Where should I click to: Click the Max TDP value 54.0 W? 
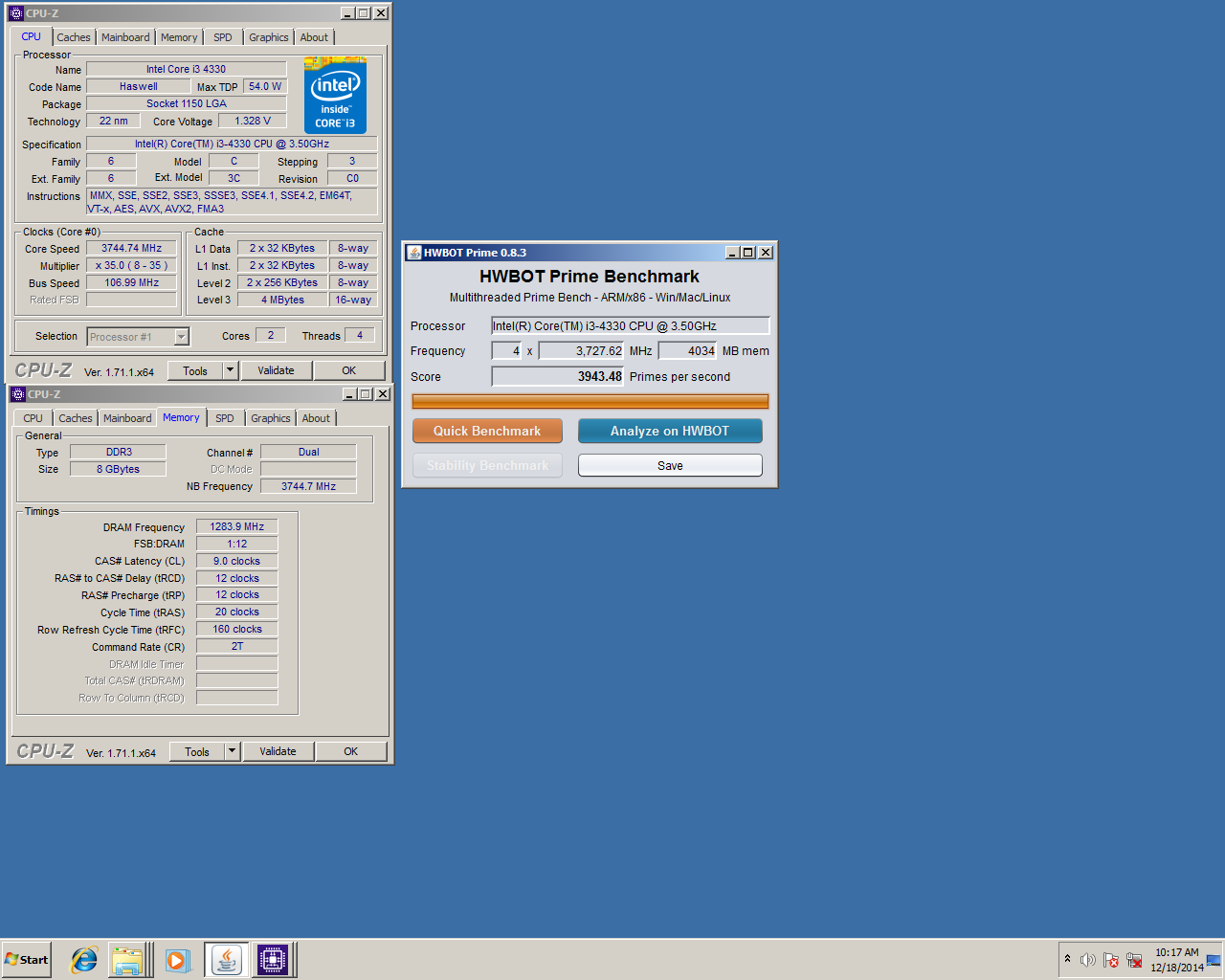point(265,86)
